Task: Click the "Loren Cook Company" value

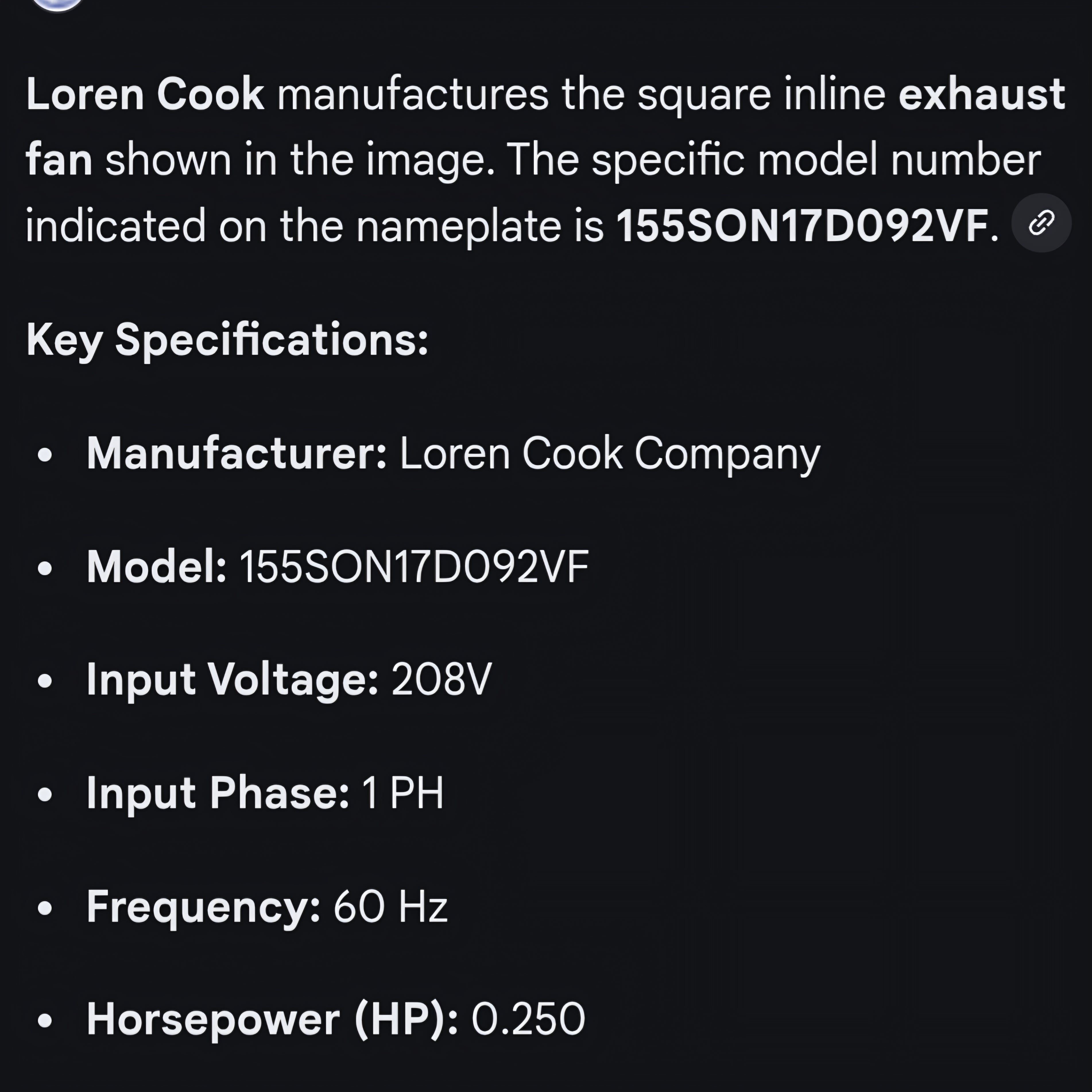Action: pyautogui.click(x=609, y=454)
